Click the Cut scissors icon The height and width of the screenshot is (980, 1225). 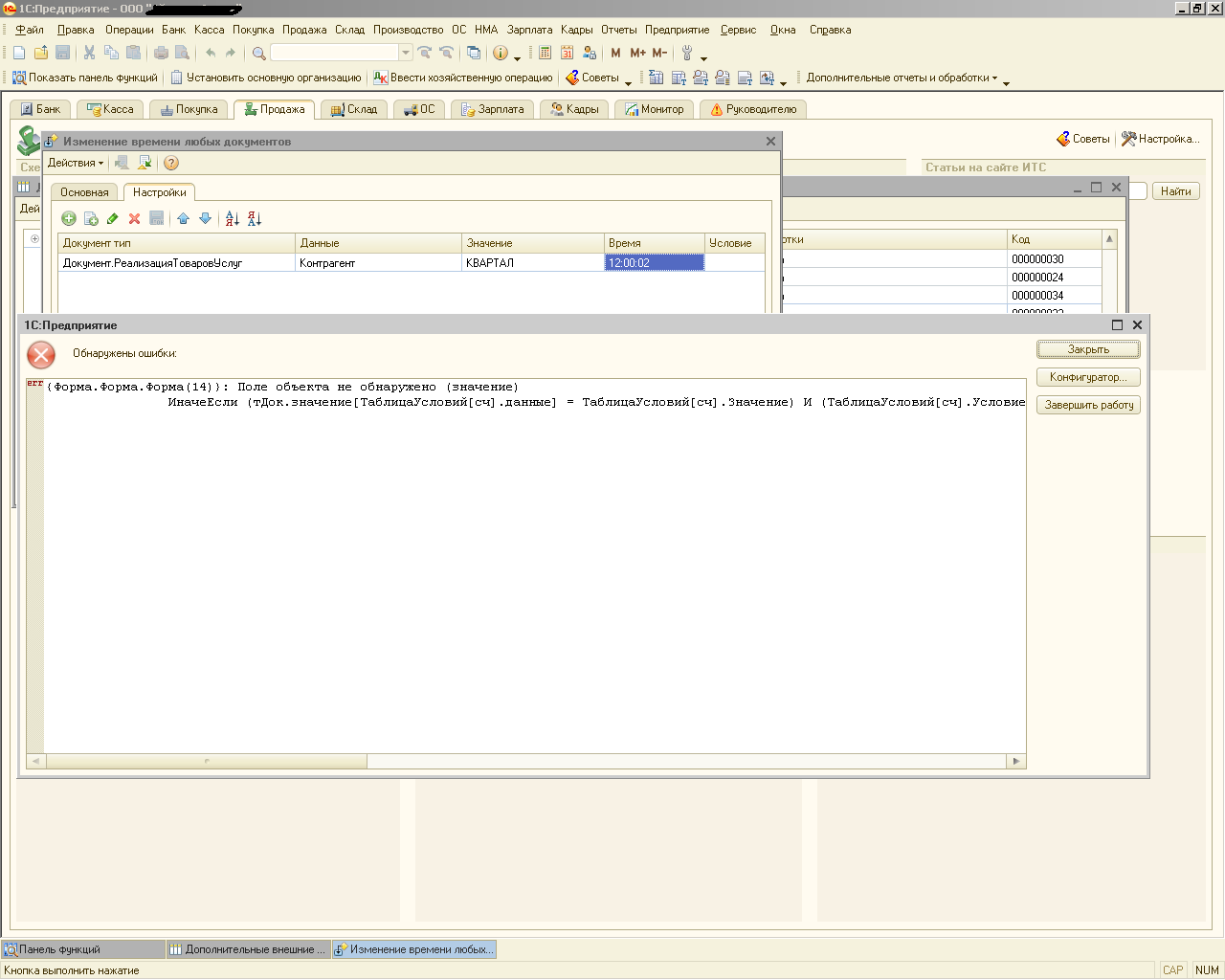point(89,53)
